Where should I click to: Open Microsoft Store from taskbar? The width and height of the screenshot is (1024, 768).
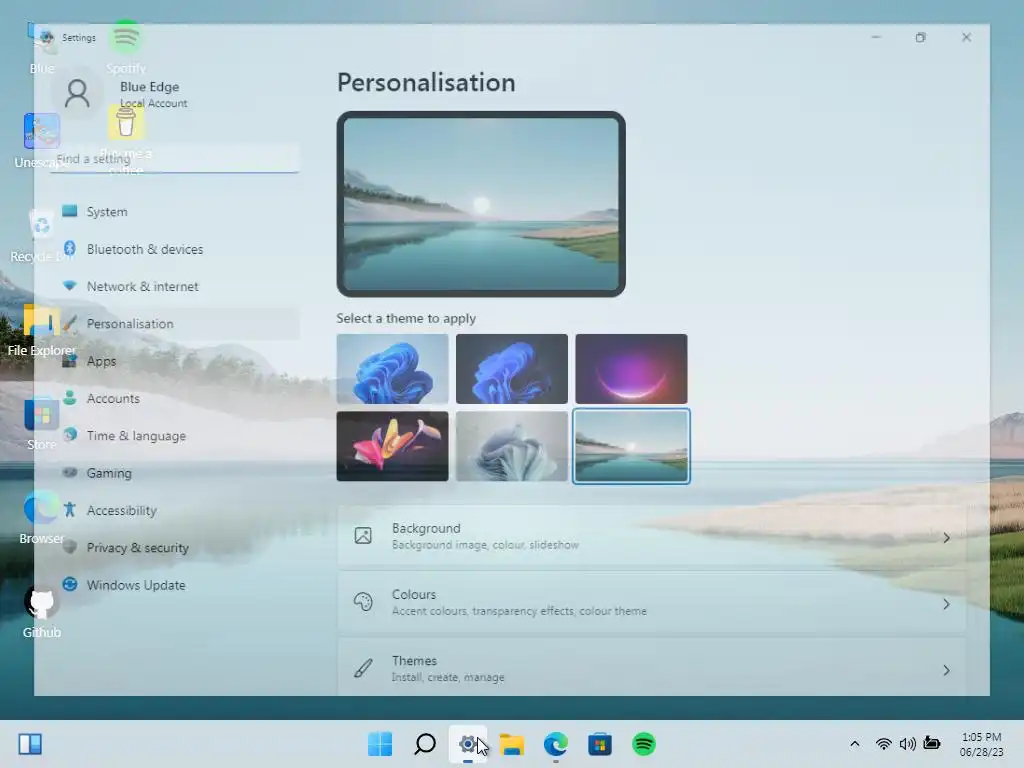[600, 744]
